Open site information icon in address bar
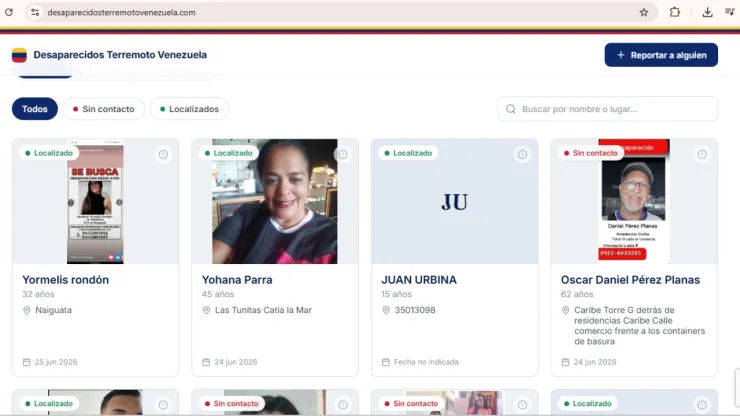Image resolution: width=740 pixels, height=416 pixels. pos(35,12)
